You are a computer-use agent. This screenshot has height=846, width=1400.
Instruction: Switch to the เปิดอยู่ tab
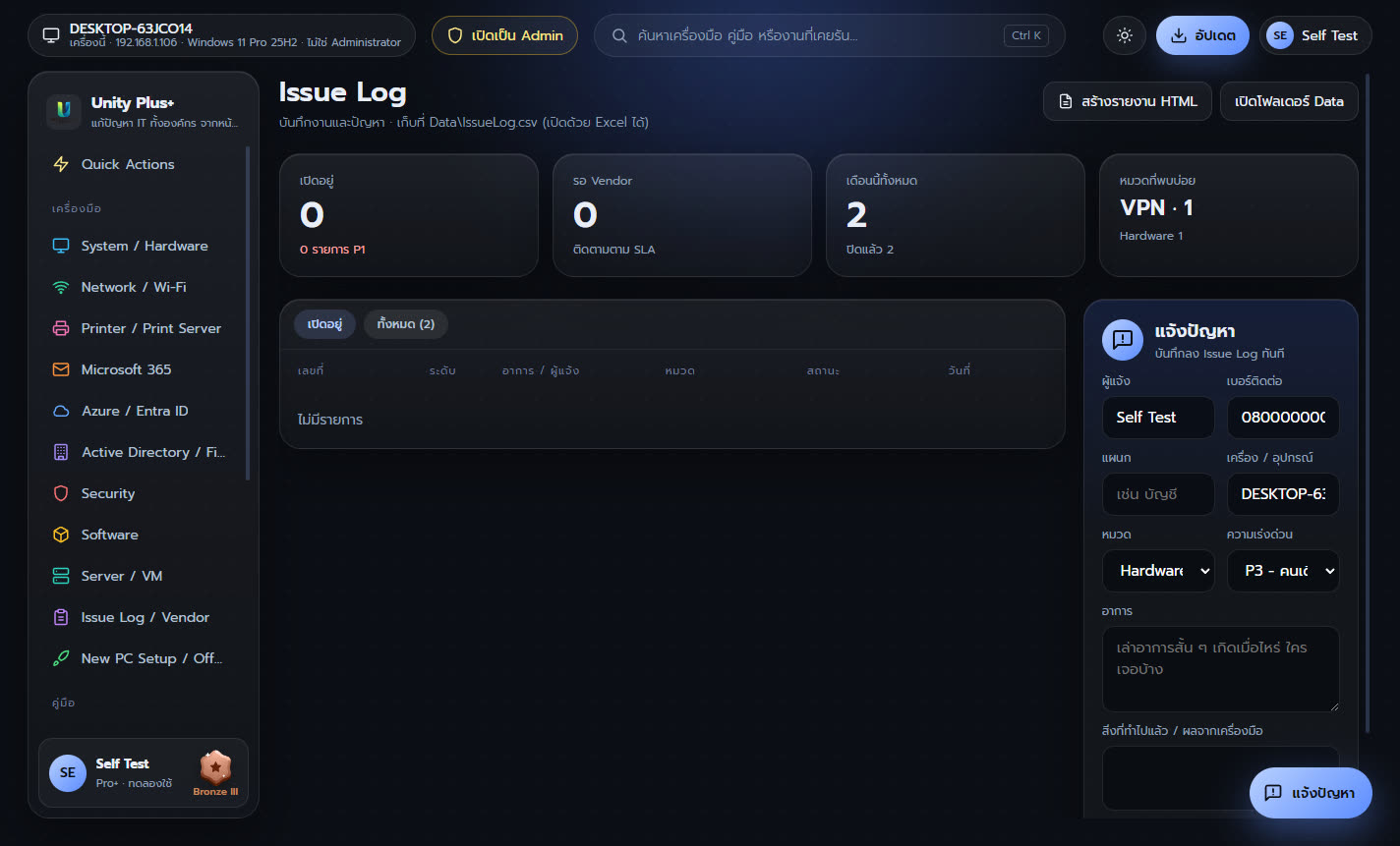(x=324, y=324)
